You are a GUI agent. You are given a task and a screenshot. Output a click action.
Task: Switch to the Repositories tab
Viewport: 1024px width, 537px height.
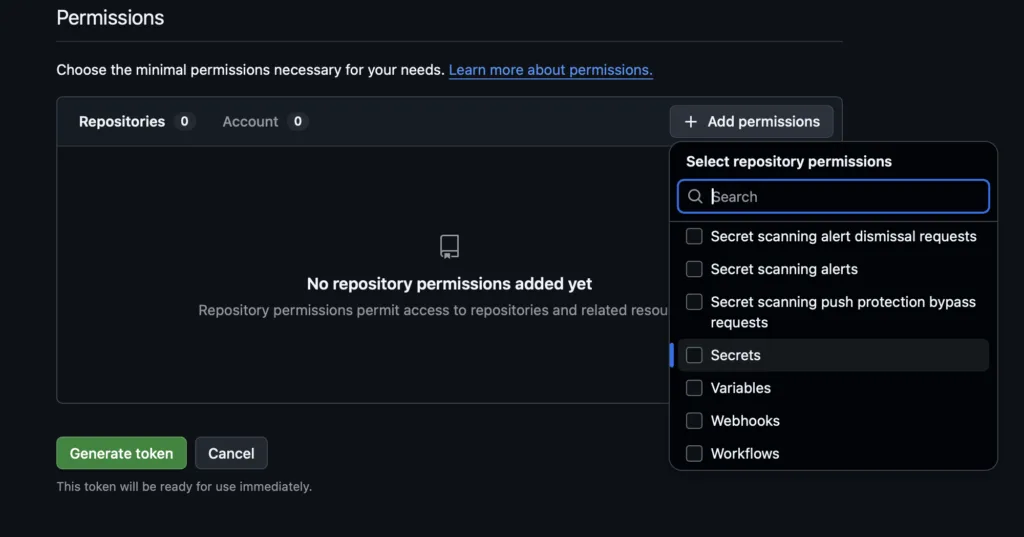click(122, 122)
